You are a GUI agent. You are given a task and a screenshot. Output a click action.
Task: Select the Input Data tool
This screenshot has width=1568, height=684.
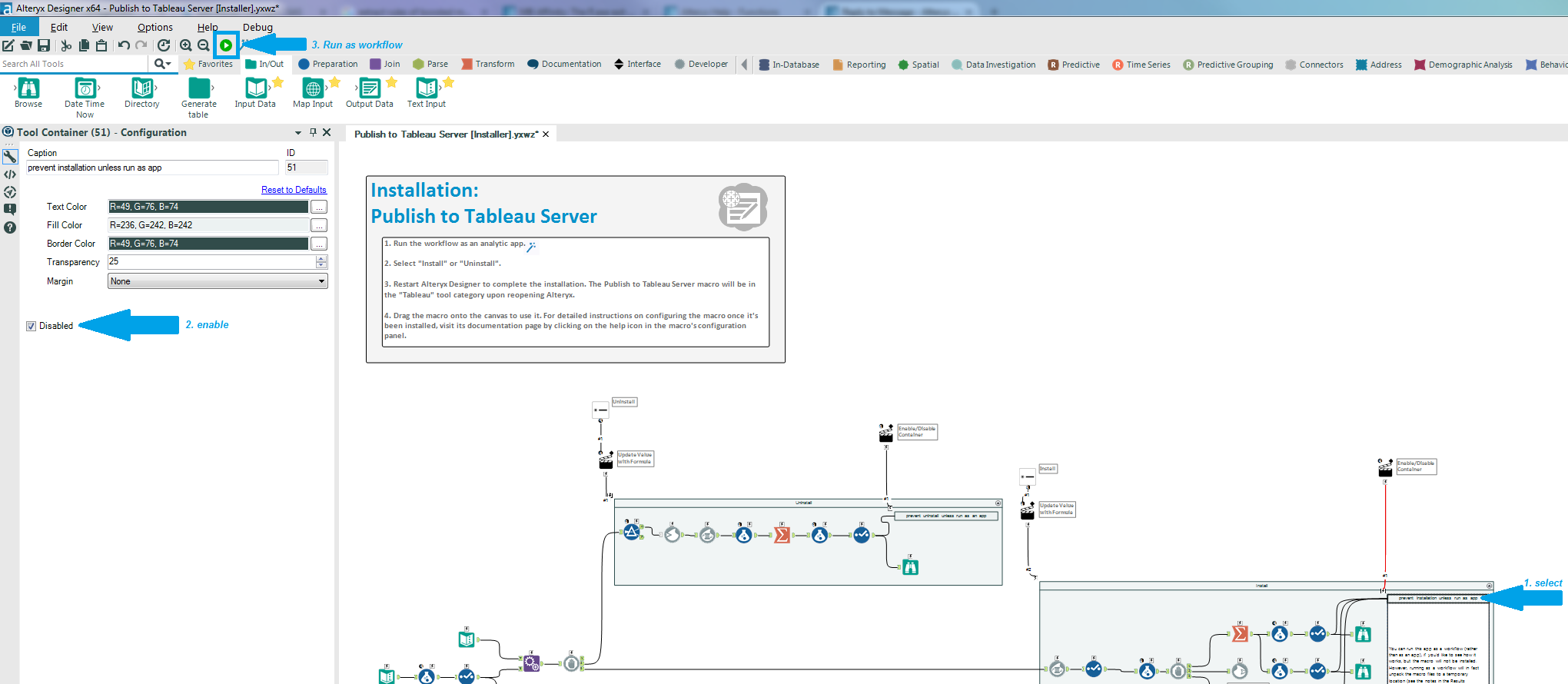[x=255, y=94]
